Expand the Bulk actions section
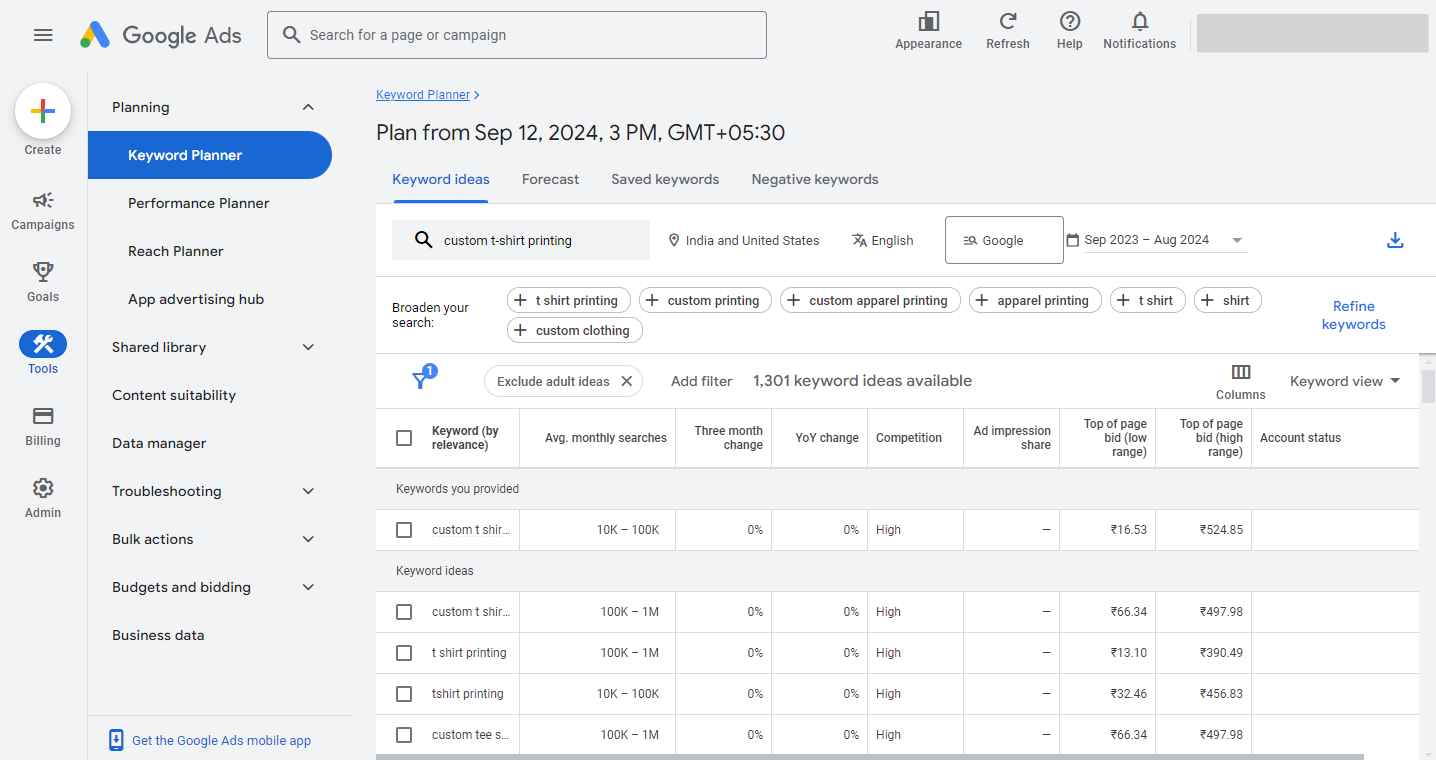 [308, 539]
